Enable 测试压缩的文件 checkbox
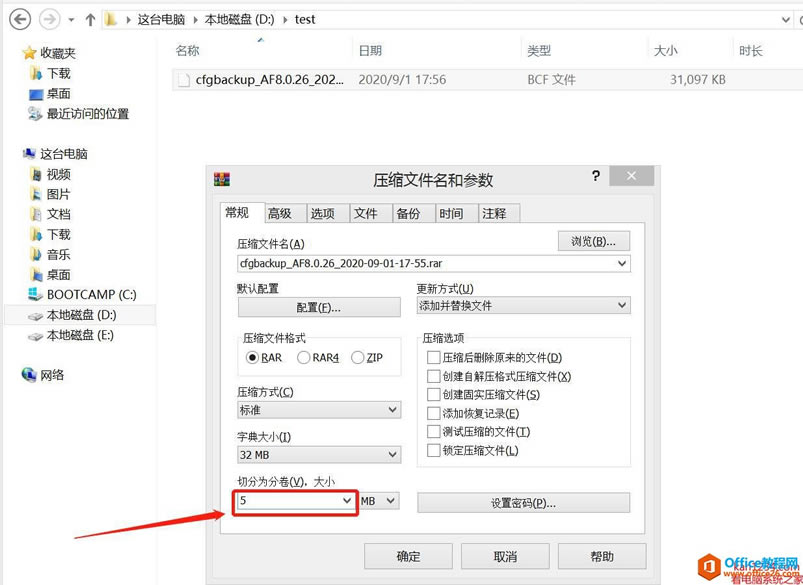Screen dimensions: 803x585 pos(434,432)
